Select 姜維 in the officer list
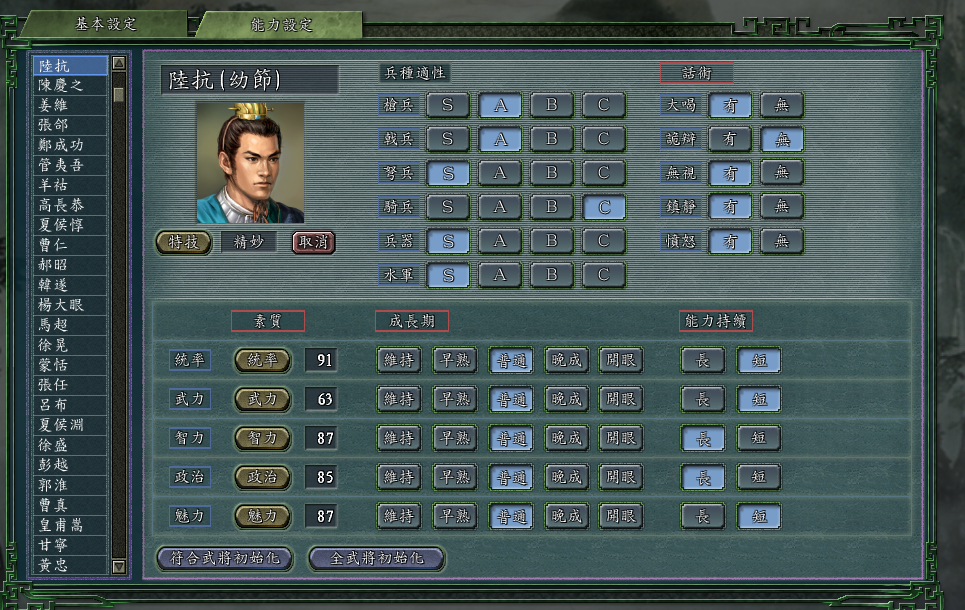 (70, 105)
